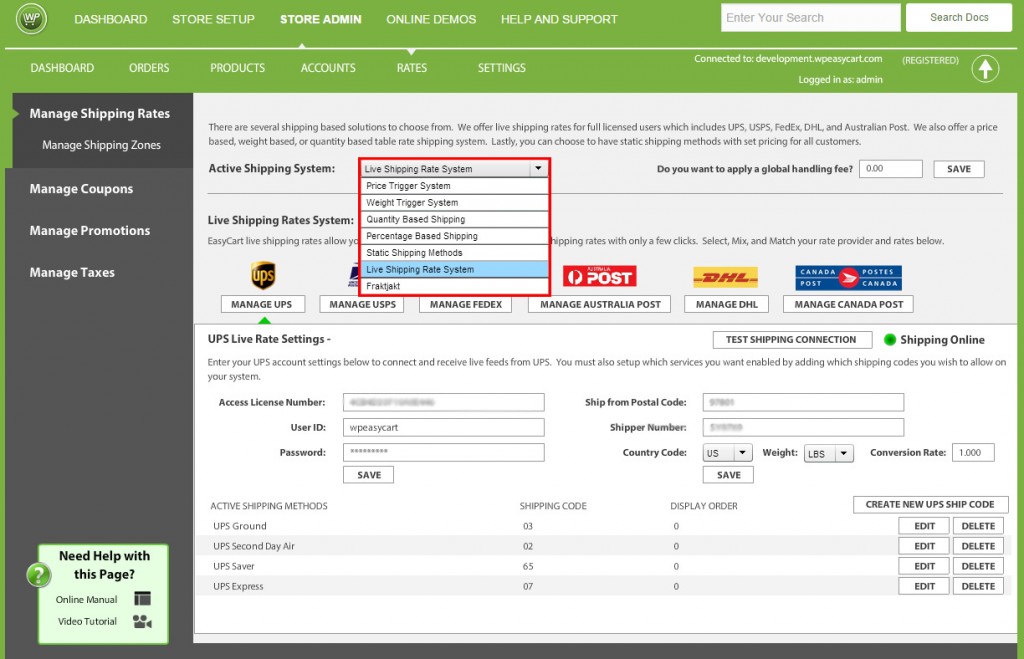Click the MANAGE FEDEX button
The width and height of the screenshot is (1024, 659).
point(466,304)
